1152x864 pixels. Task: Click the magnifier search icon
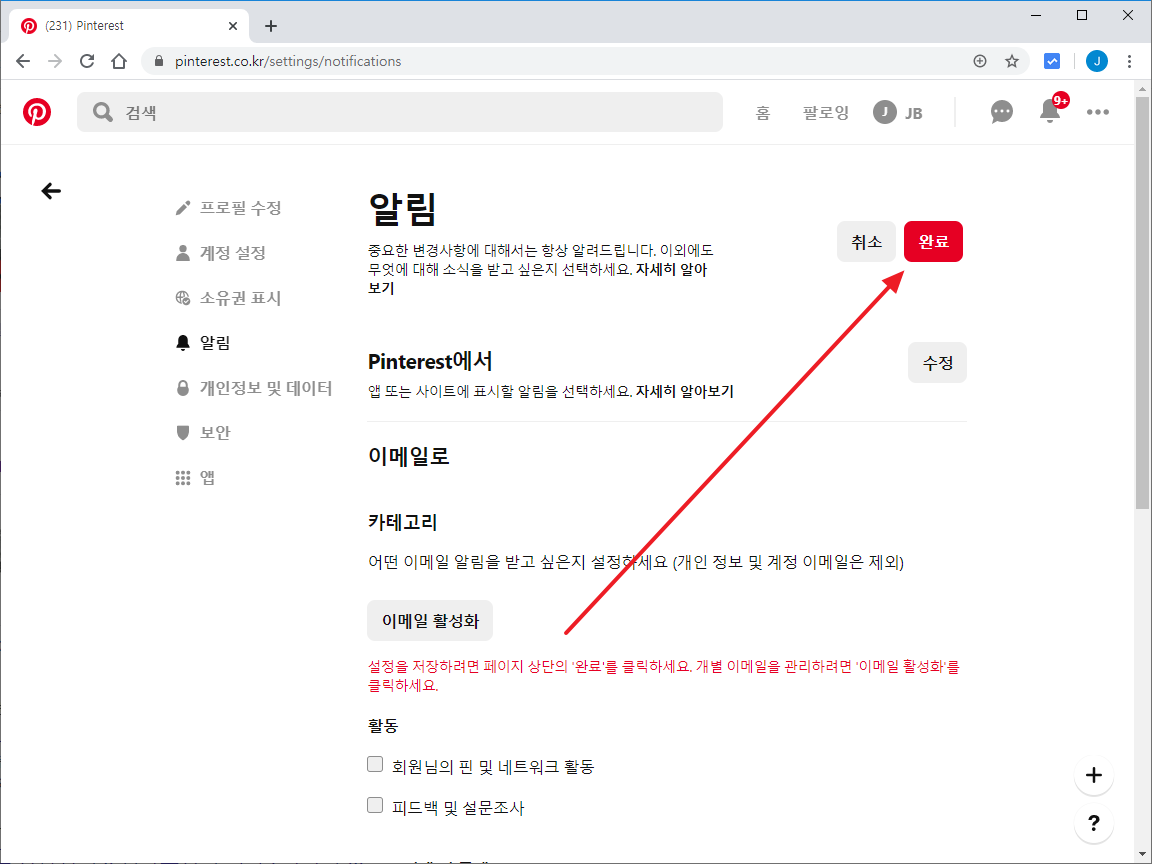[x=103, y=112]
